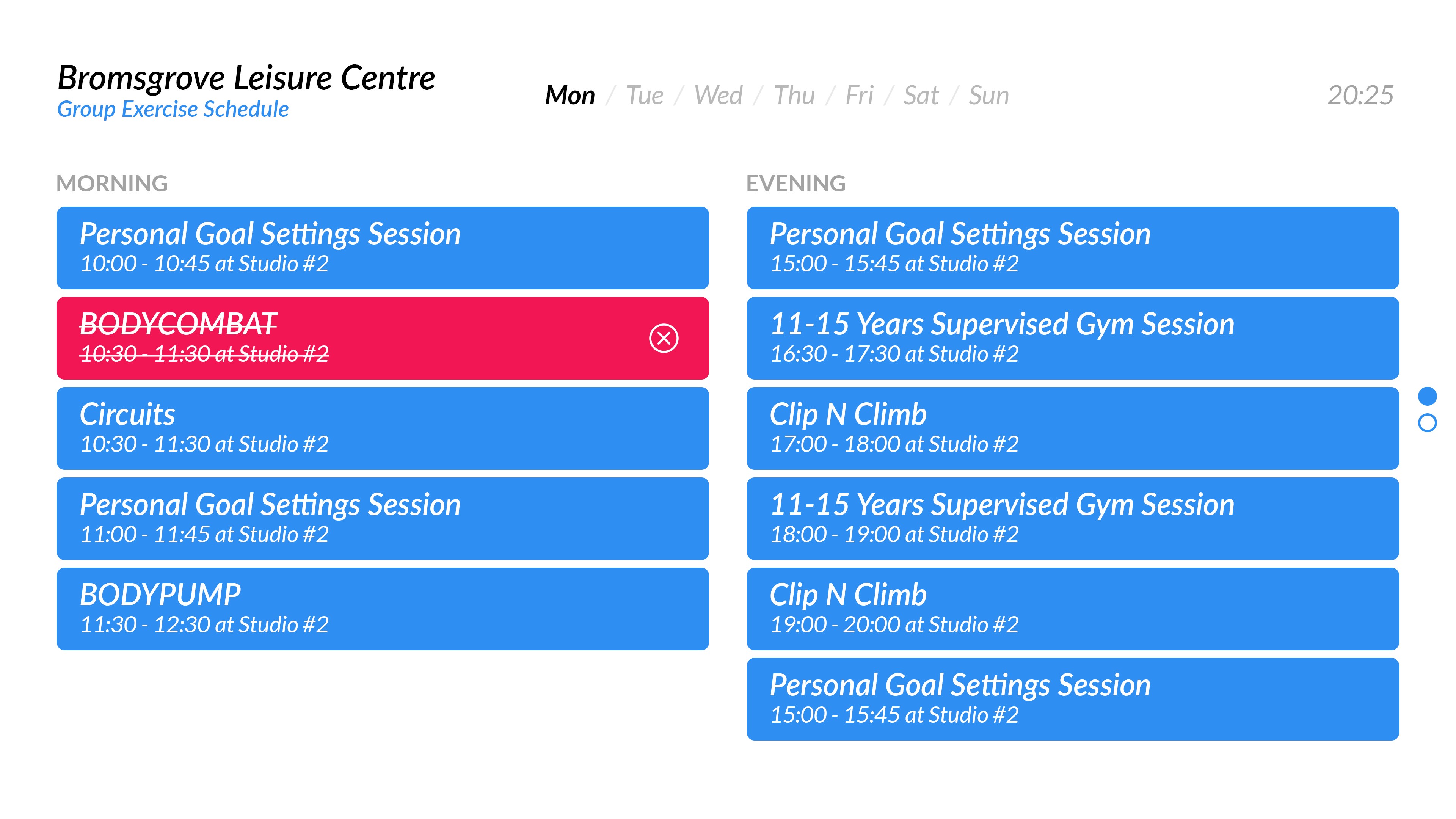Select the 16:30 Supervised Gym Session card
This screenshot has width=1456, height=819.
pos(1072,338)
